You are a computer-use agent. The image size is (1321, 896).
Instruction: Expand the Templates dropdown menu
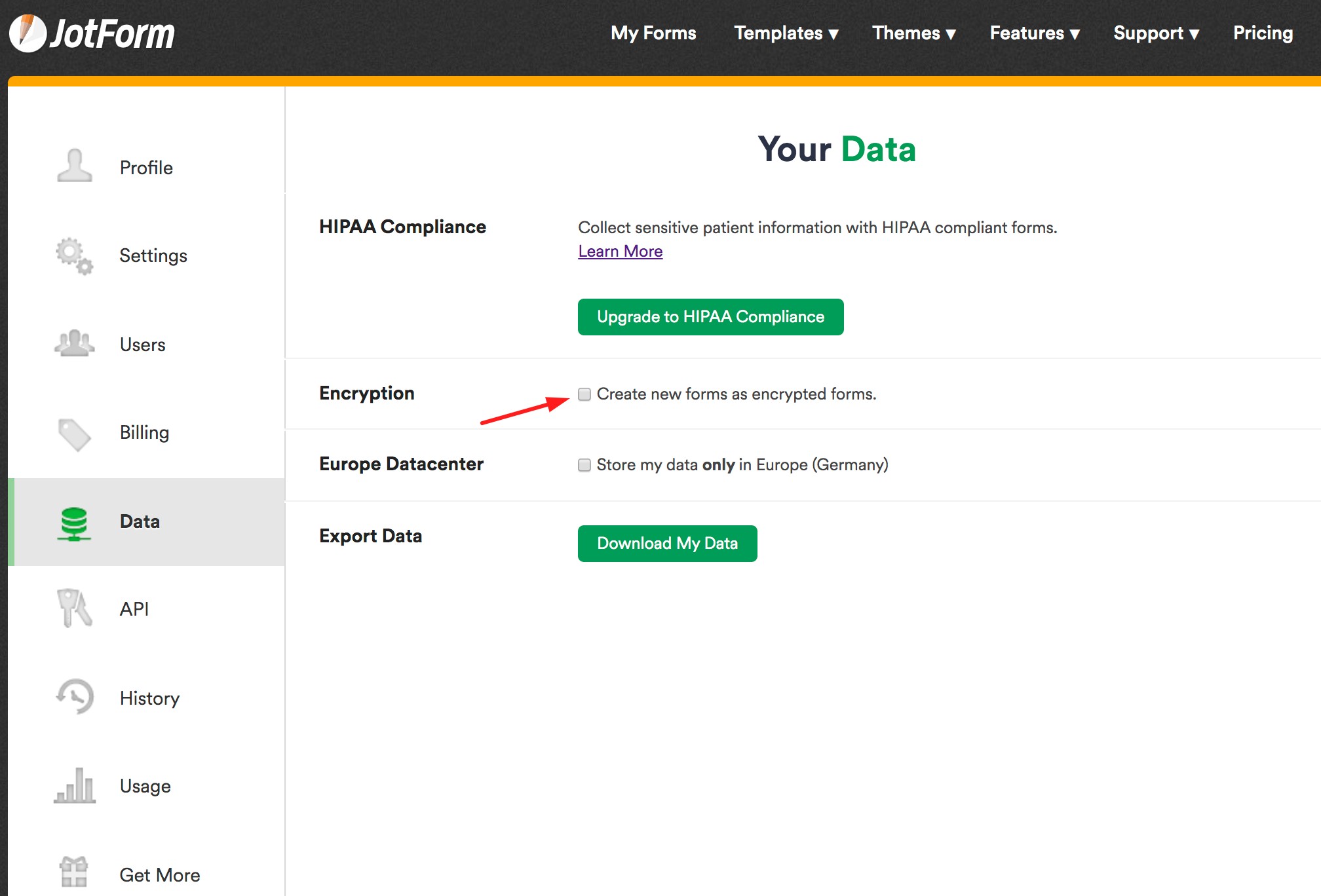[x=786, y=33]
